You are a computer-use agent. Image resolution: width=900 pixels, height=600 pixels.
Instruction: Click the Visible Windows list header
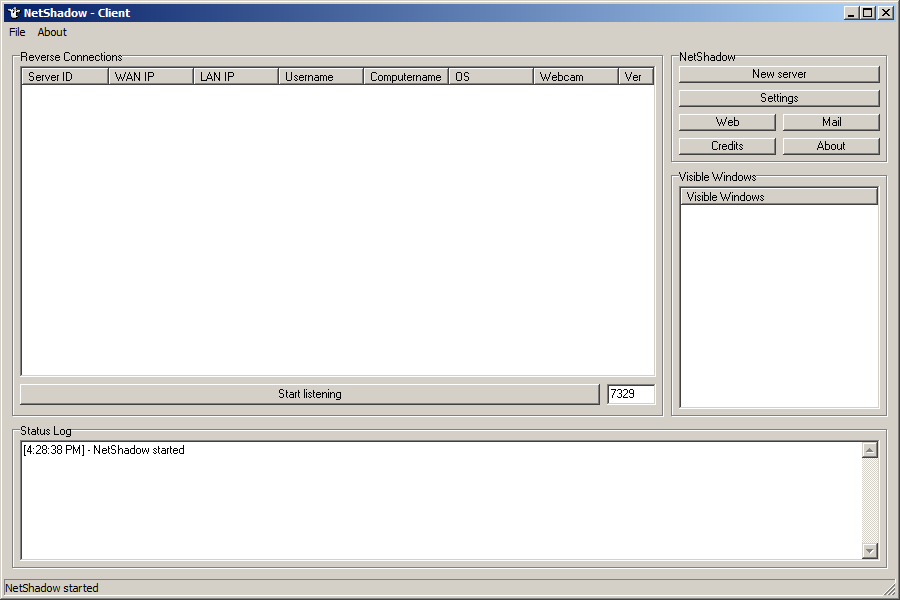pos(778,197)
